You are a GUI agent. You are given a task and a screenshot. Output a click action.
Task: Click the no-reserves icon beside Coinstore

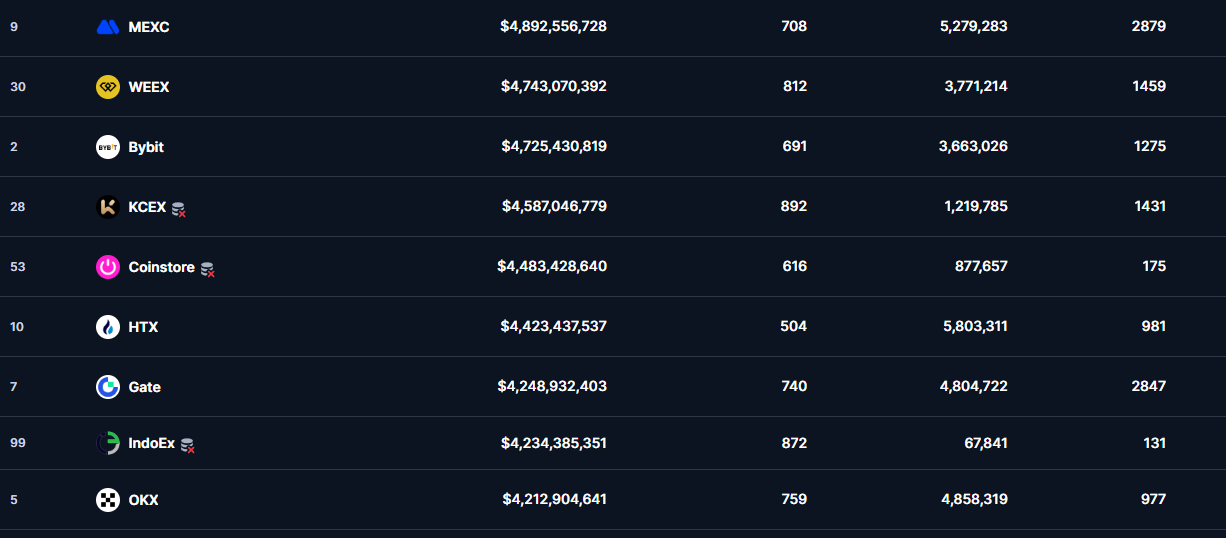coord(208,269)
